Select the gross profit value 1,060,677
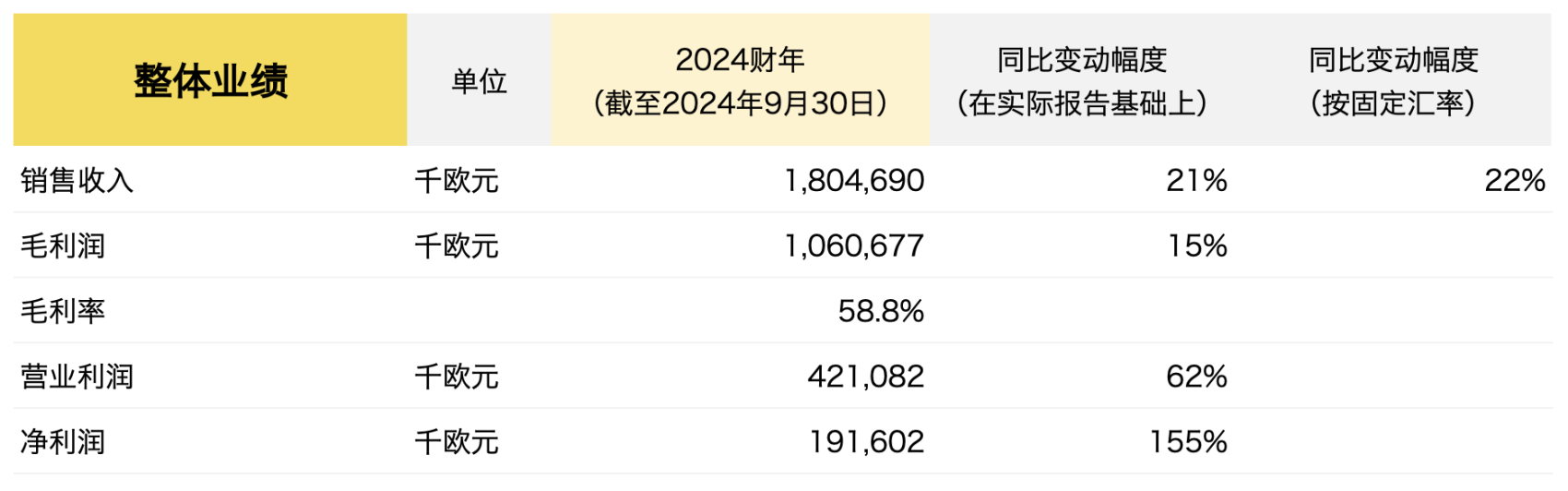This screenshot has height=491, width=1568. pyautogui.click(x=854, y=245)
